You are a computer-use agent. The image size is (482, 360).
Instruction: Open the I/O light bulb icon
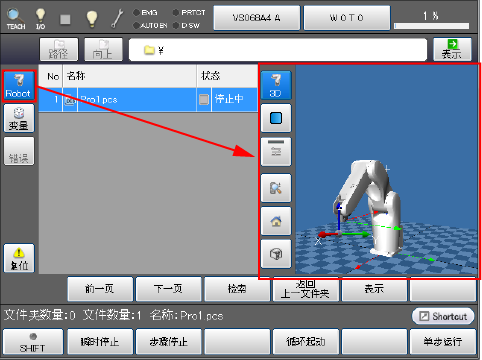pos(40,19)
